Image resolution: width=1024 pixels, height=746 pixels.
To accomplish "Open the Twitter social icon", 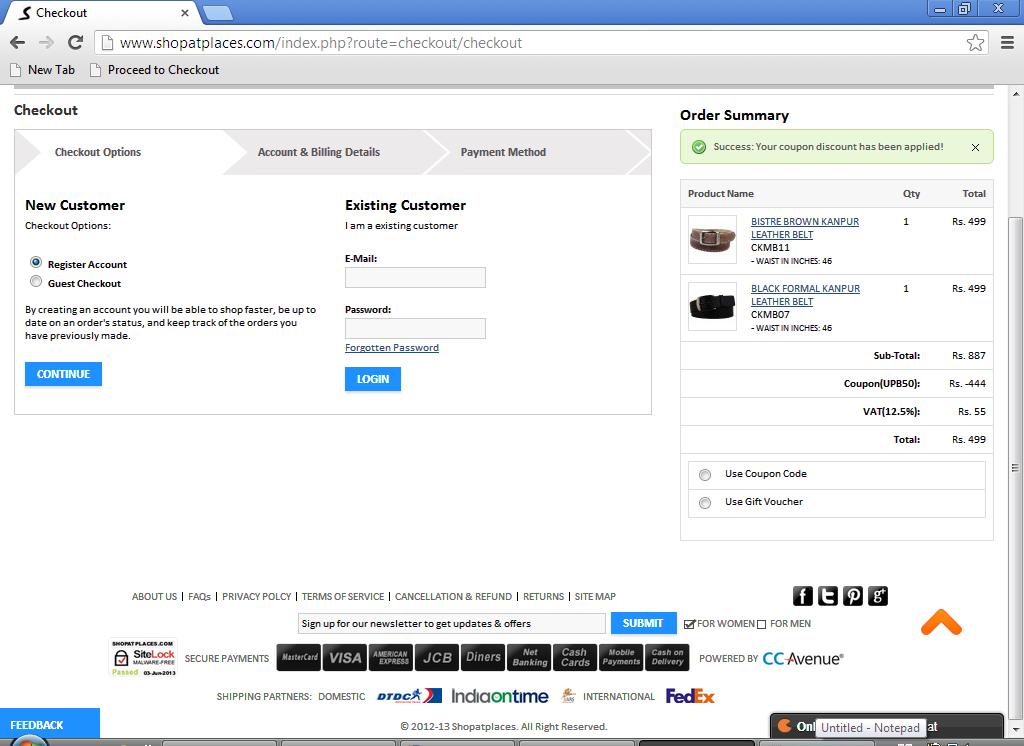I will pyautogui.click(x=828, y=596).
